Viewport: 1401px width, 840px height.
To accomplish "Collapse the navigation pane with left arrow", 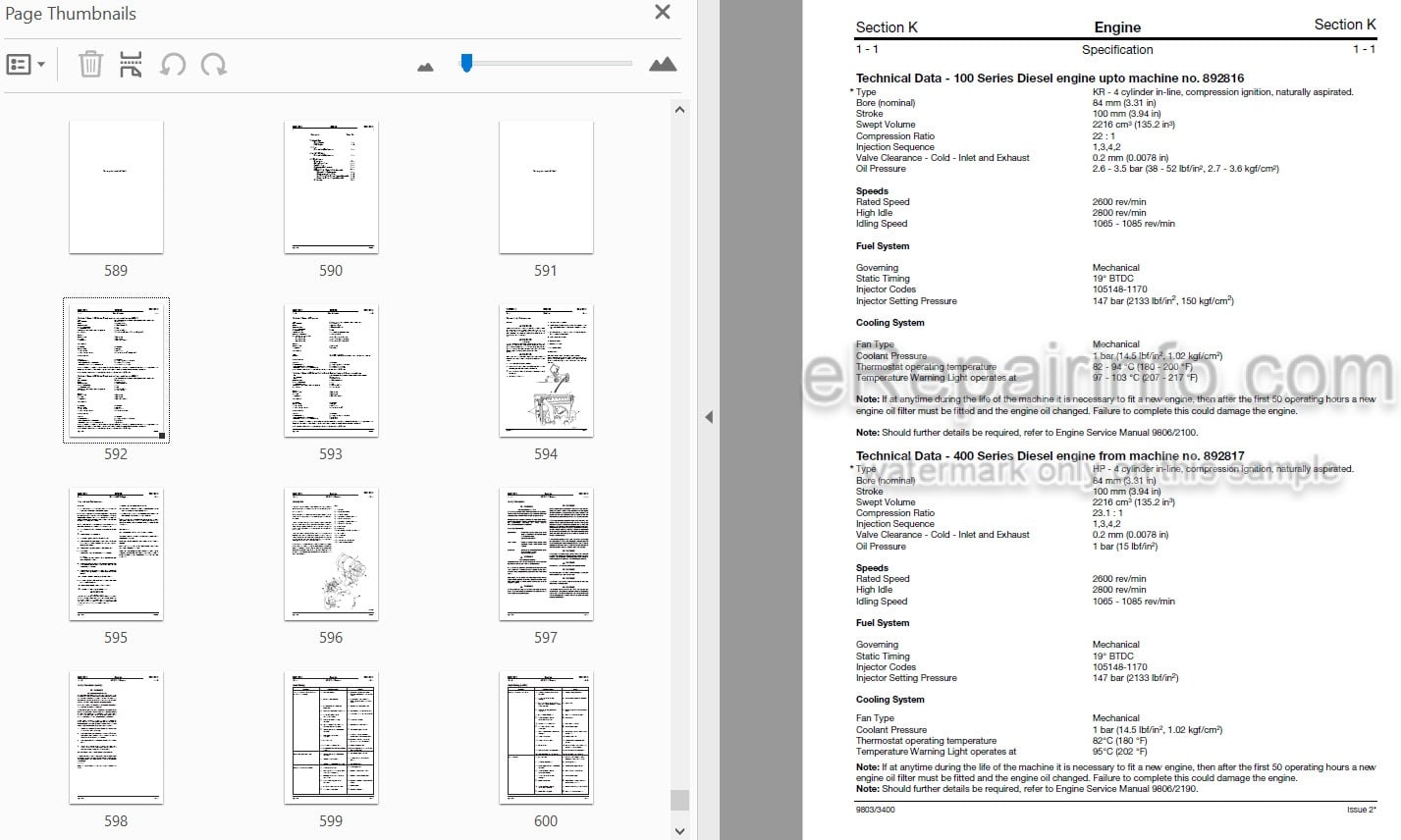I will coord(709,417).
